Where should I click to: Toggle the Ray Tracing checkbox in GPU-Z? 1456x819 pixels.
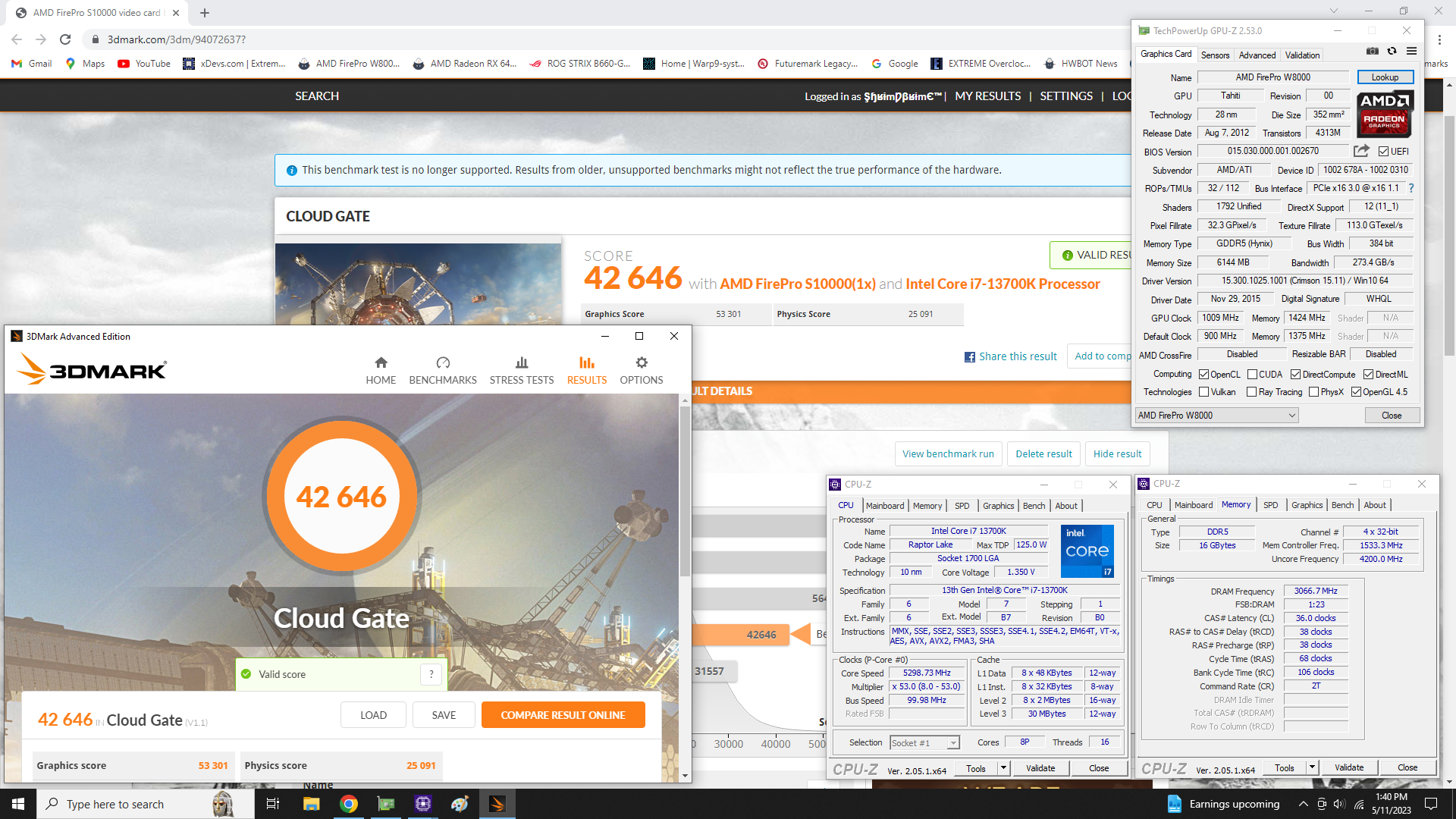[x=1252, y=392]
